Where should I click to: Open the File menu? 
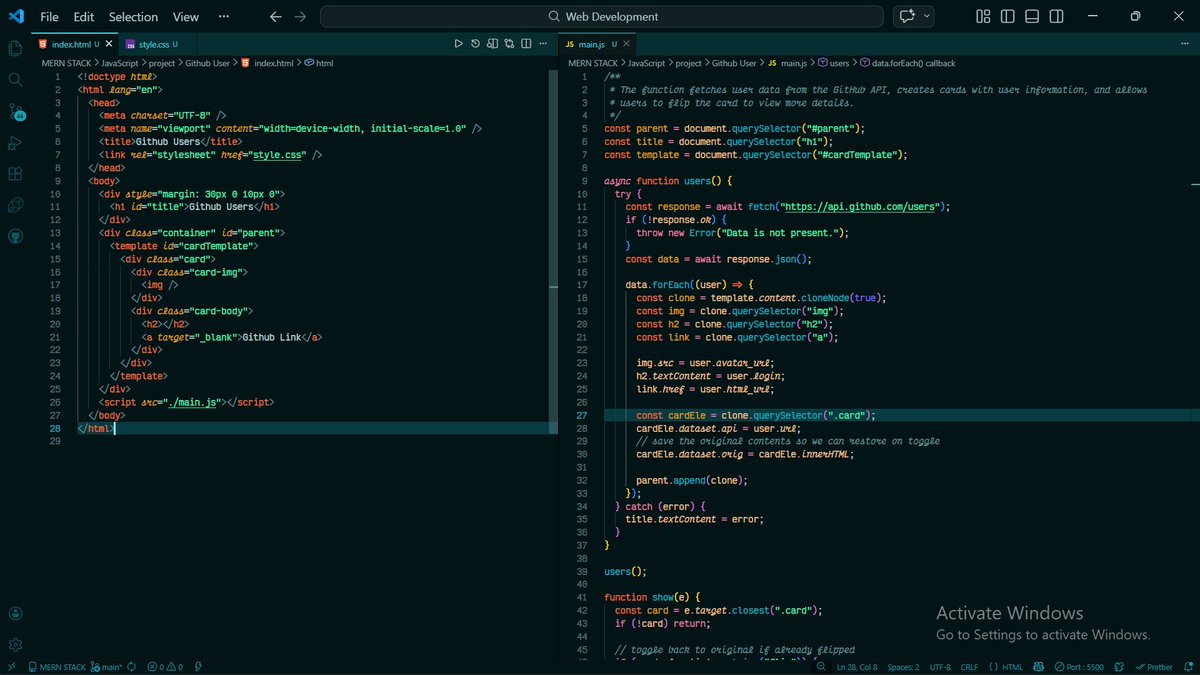pos(49,16)
